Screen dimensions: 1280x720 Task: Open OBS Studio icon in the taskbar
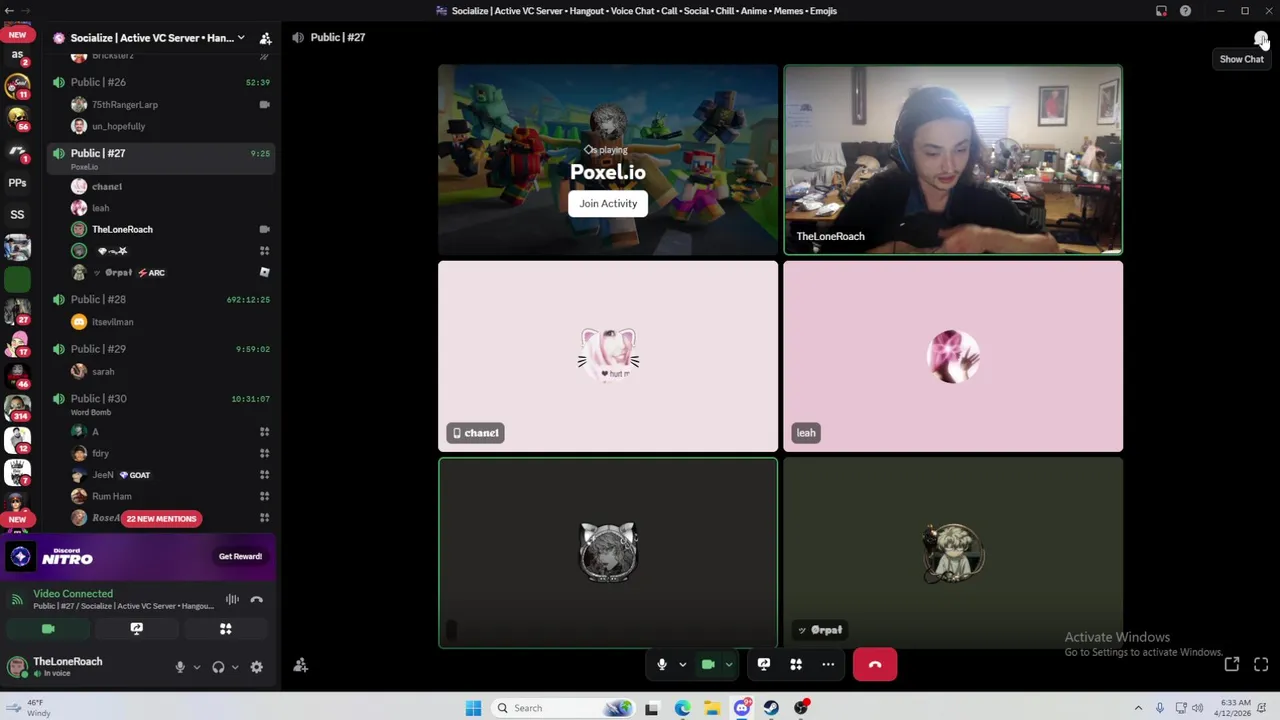coord(801,708)
